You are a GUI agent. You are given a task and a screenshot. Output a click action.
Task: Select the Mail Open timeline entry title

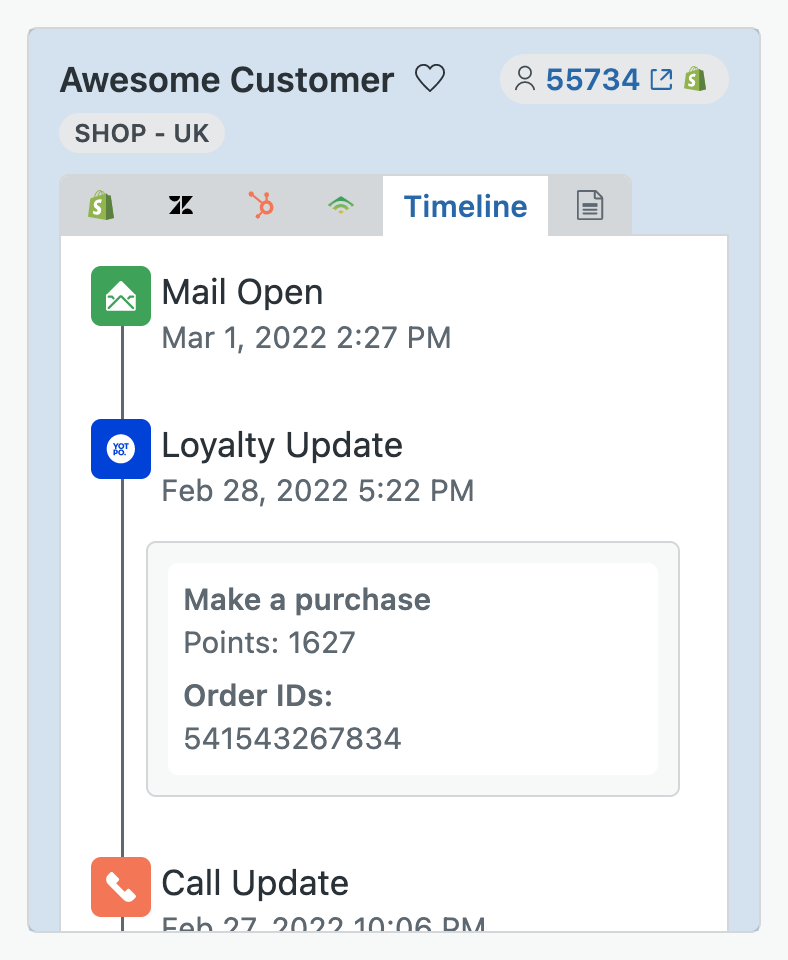242,292
